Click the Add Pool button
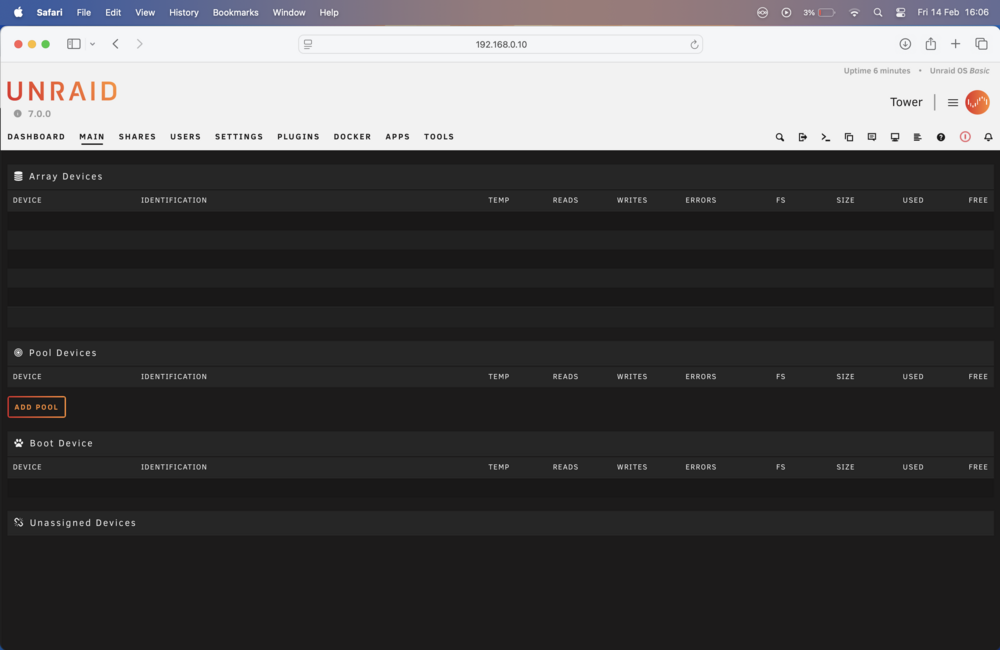Viewport: 1000px width, 650px height. [x=36, y=407]
